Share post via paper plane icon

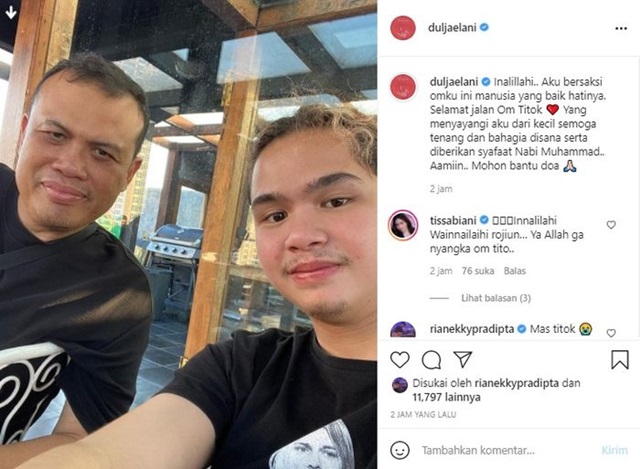(x=463, y=359)
